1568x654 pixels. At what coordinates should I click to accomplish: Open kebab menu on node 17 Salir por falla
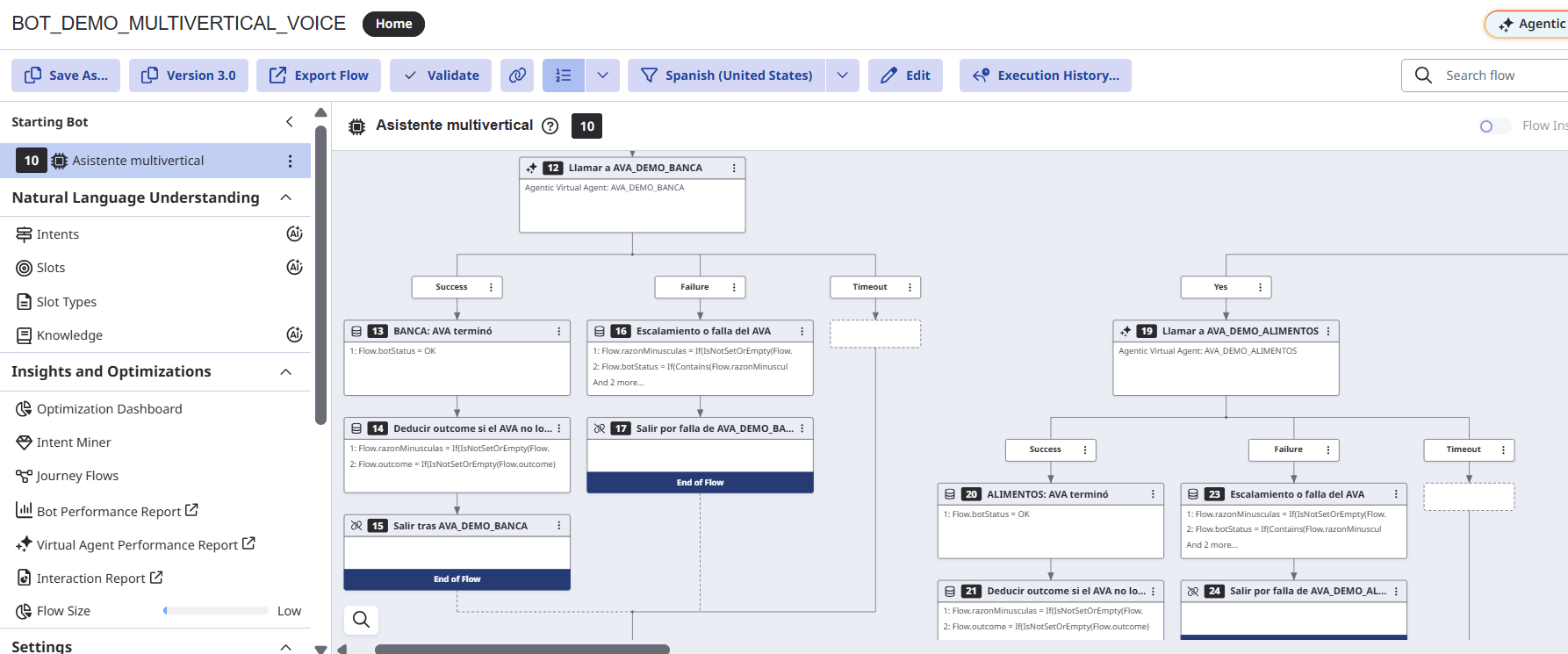click(x=802, y=428)
